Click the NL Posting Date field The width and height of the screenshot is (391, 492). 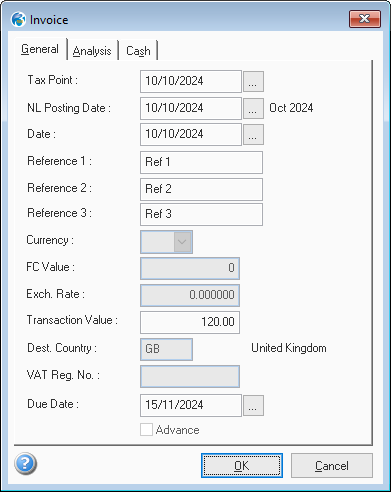(x=191, y=108)
